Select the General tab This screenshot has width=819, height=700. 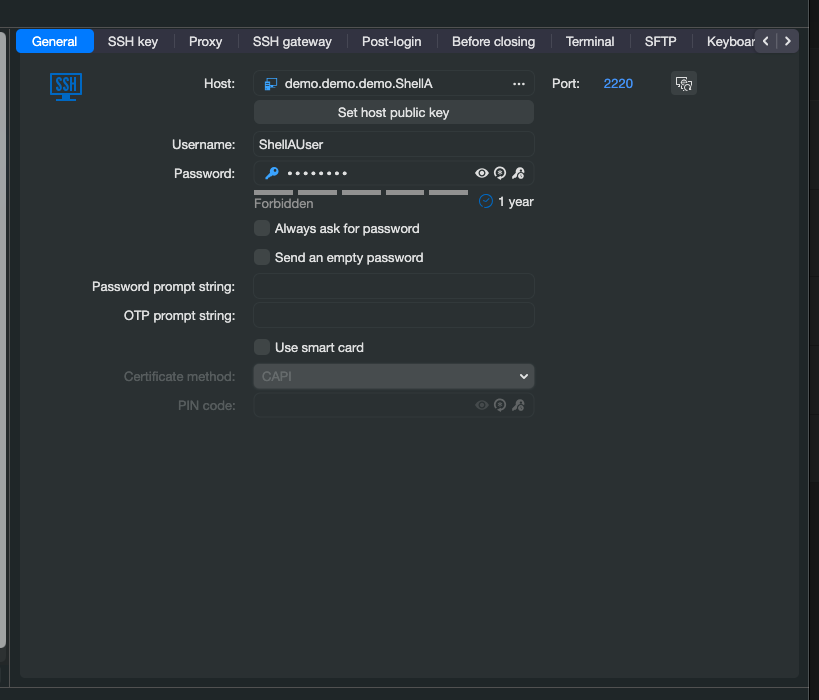[54, 41]
